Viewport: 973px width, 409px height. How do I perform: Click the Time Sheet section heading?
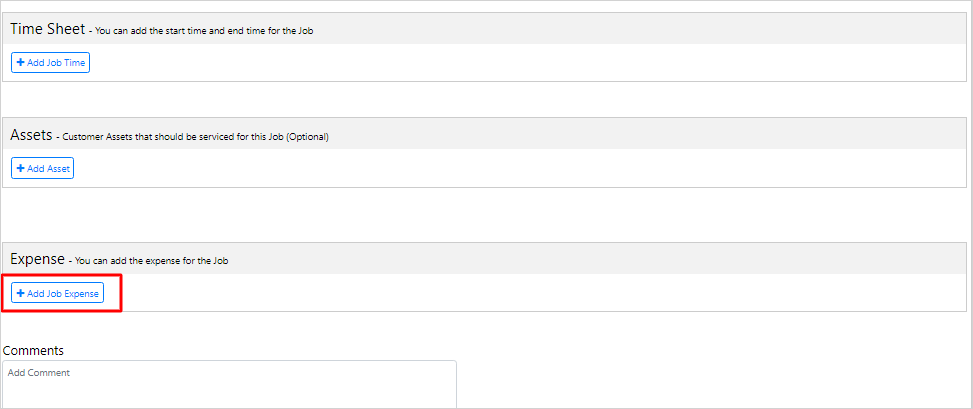pos(47,29)
